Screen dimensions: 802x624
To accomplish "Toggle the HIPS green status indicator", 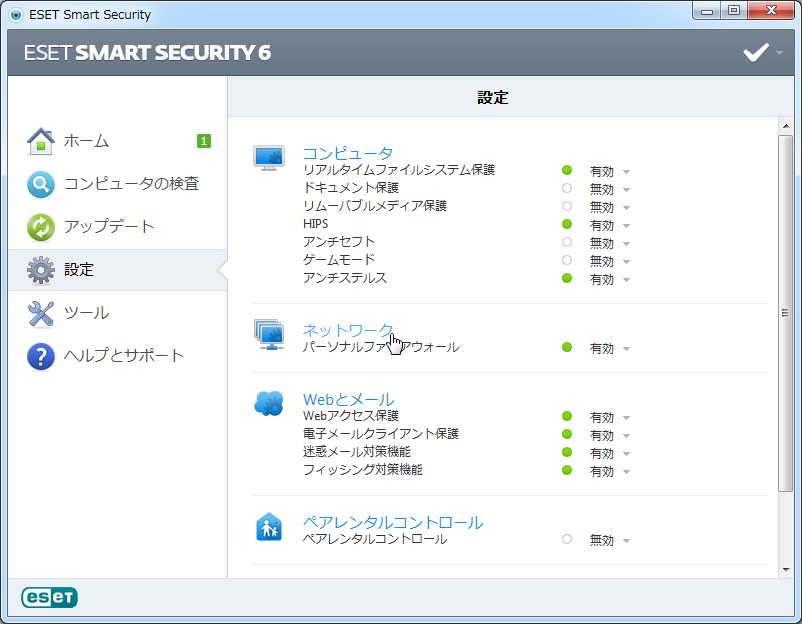I will [567, 224].
